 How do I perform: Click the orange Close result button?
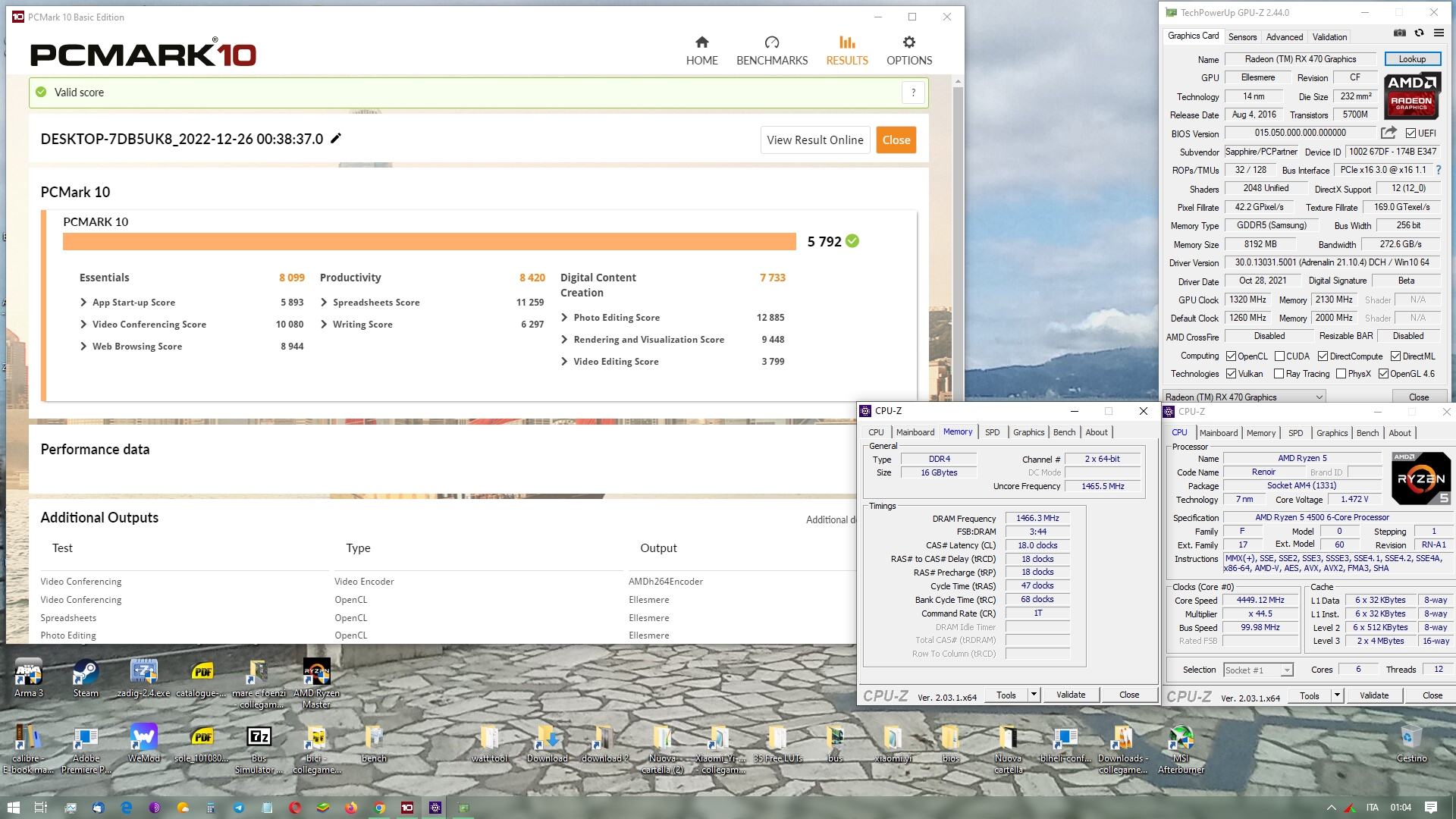(x=896, y=140)
